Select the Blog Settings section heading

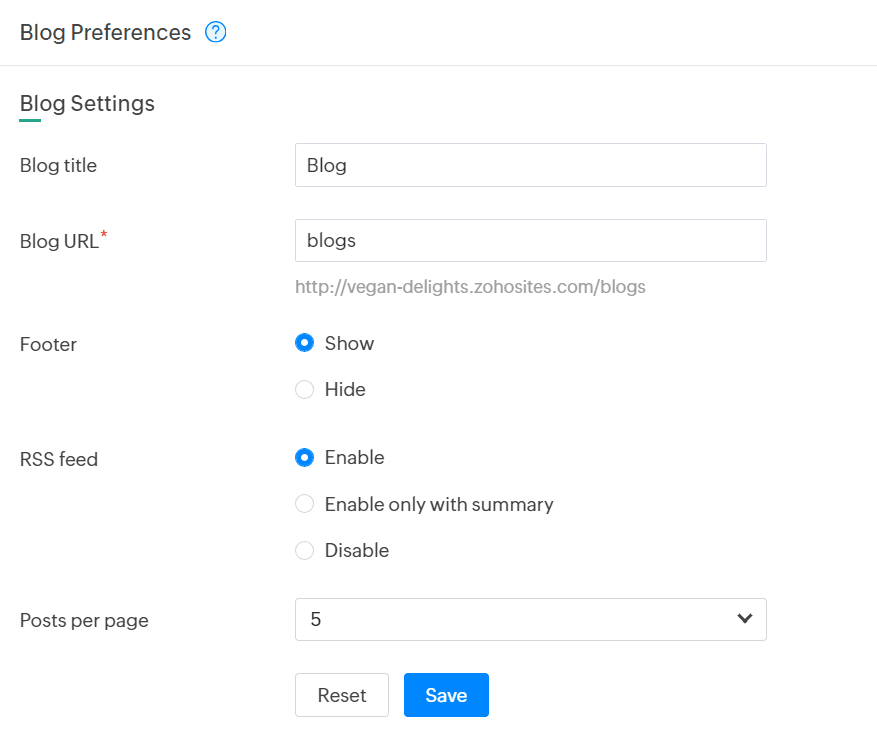[87, 104]
